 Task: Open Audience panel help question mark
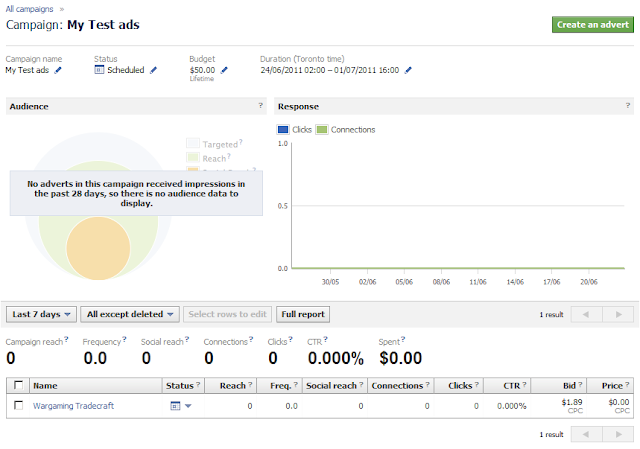coord(260,106)
